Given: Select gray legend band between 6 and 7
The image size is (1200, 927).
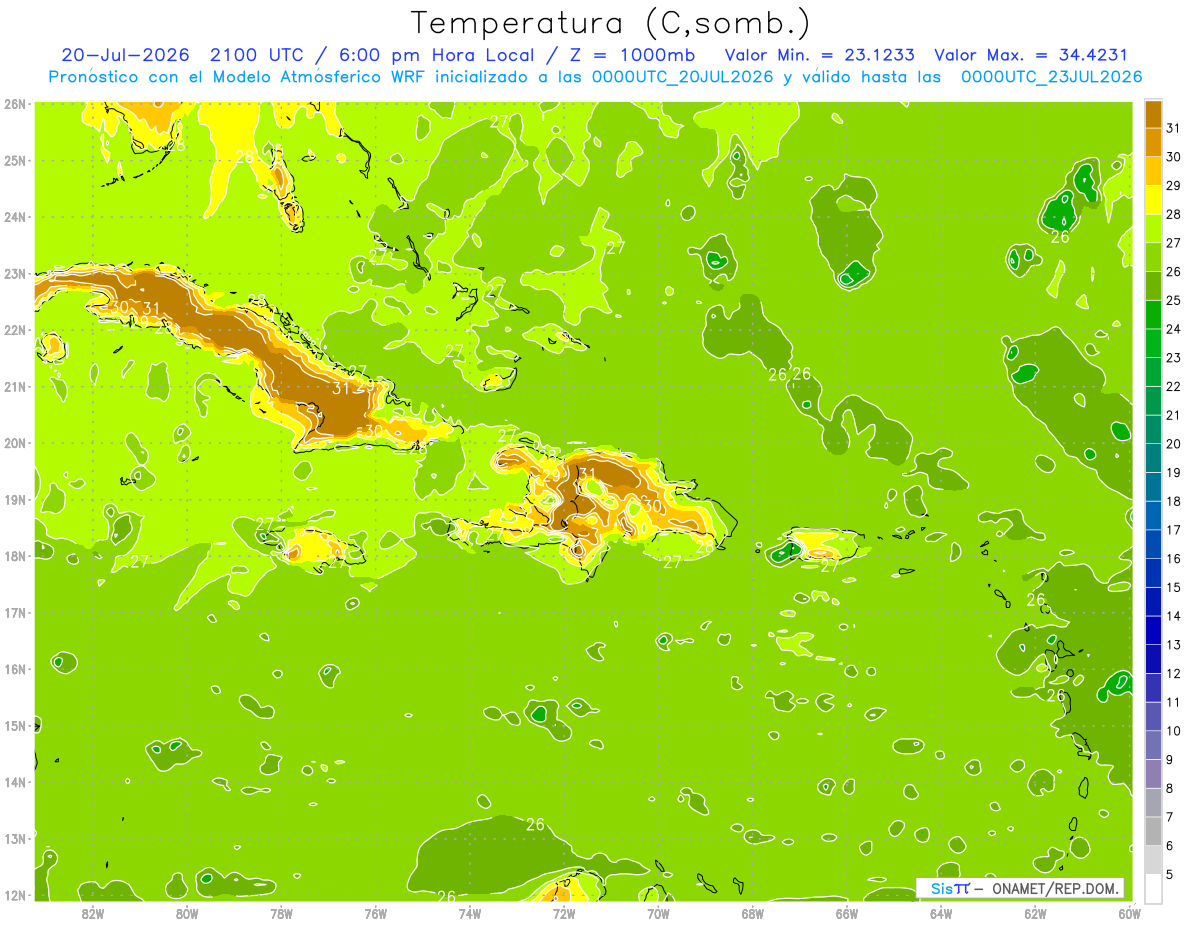Looking at the screenshot, I should (1153, 831).
